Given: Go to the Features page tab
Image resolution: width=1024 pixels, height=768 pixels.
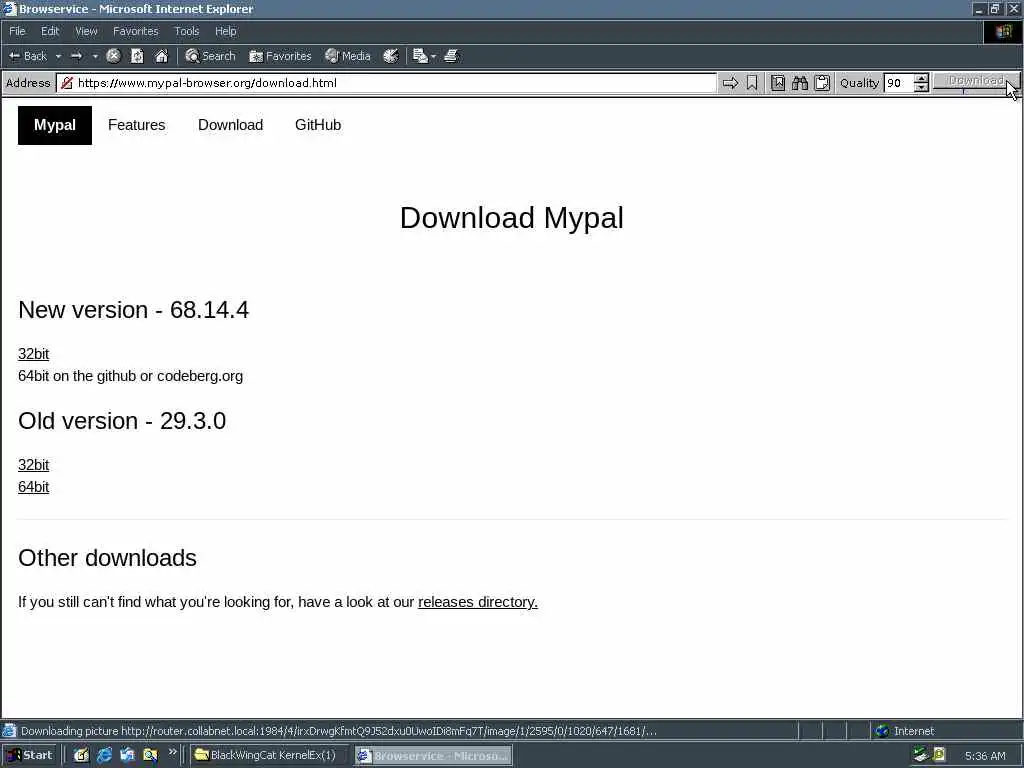Looking at the screenshot, I should tap(136, 125).
